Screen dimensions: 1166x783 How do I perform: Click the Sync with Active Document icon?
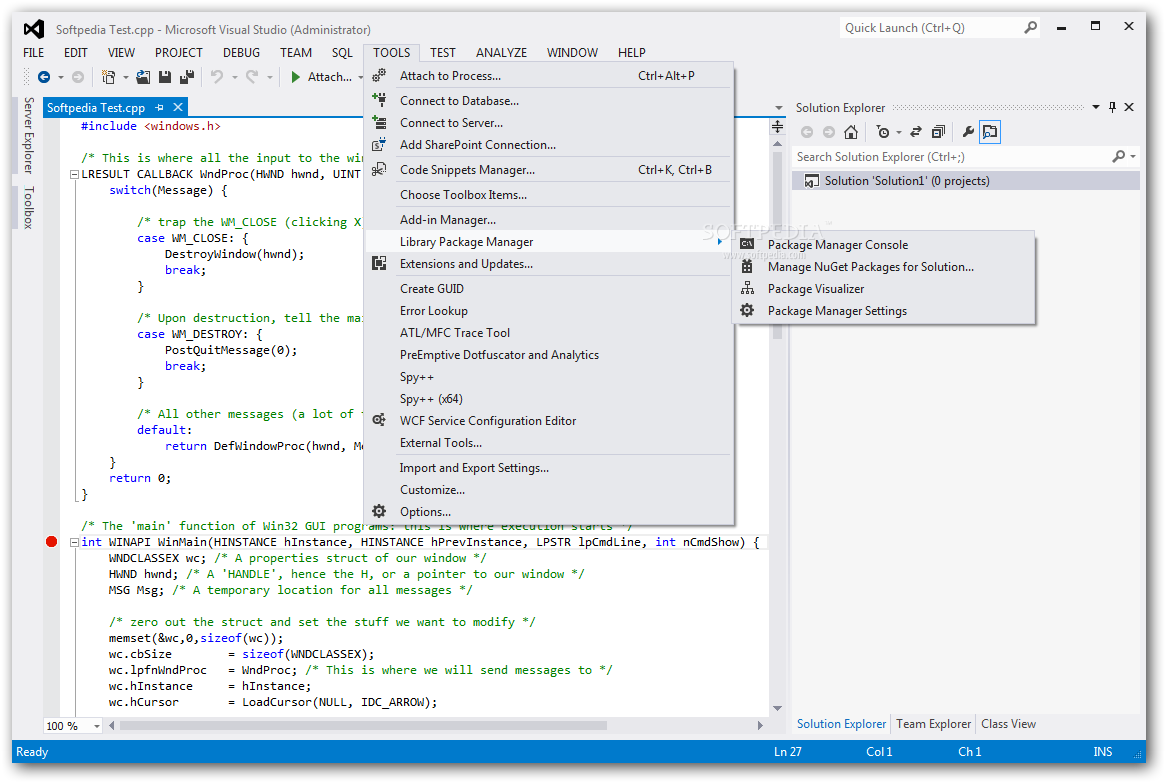[916, 132]
